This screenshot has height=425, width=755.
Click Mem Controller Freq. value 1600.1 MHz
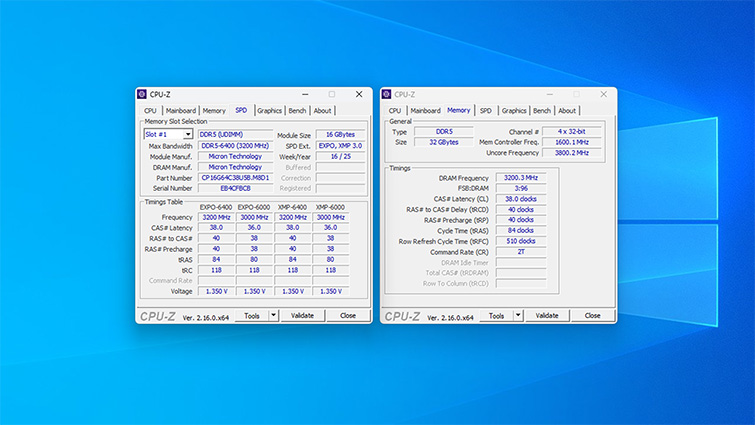pyautogui.click(x=572, y=142)
